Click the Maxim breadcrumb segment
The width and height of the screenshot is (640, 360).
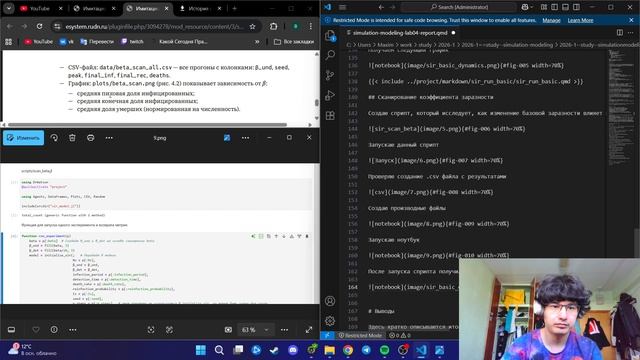(x=385, y=45)
